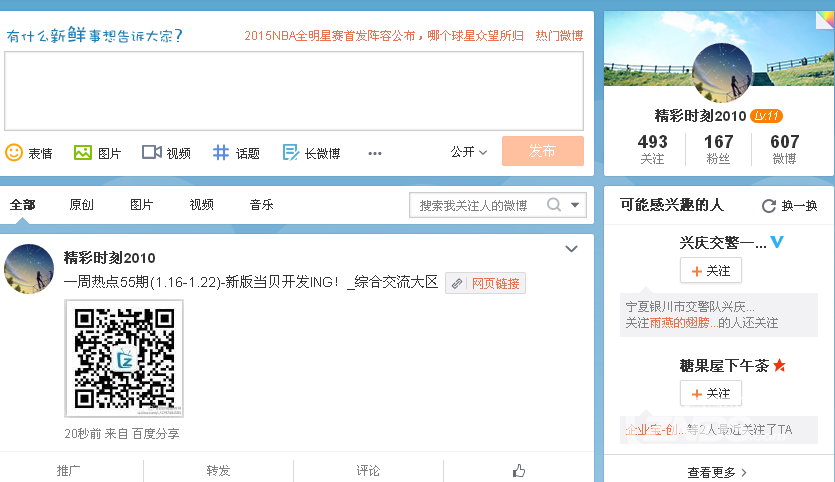The width and height of the screenshot is (835, 482).
Task: Click 评论 to comment on post
Action: coord(368,470)
